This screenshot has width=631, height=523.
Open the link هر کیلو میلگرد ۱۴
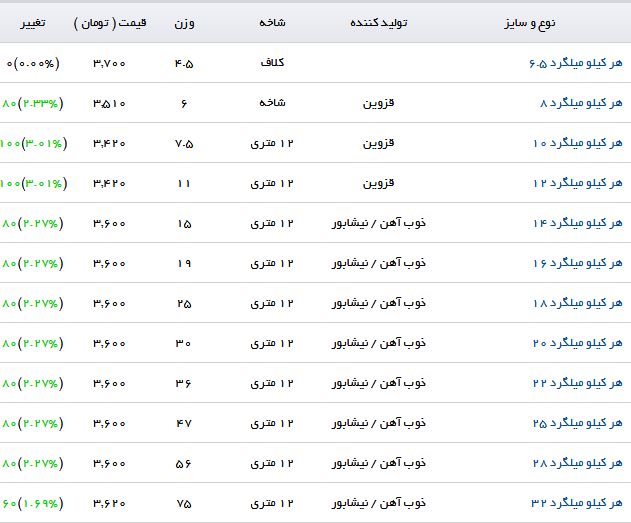click(x=577, y=223)
